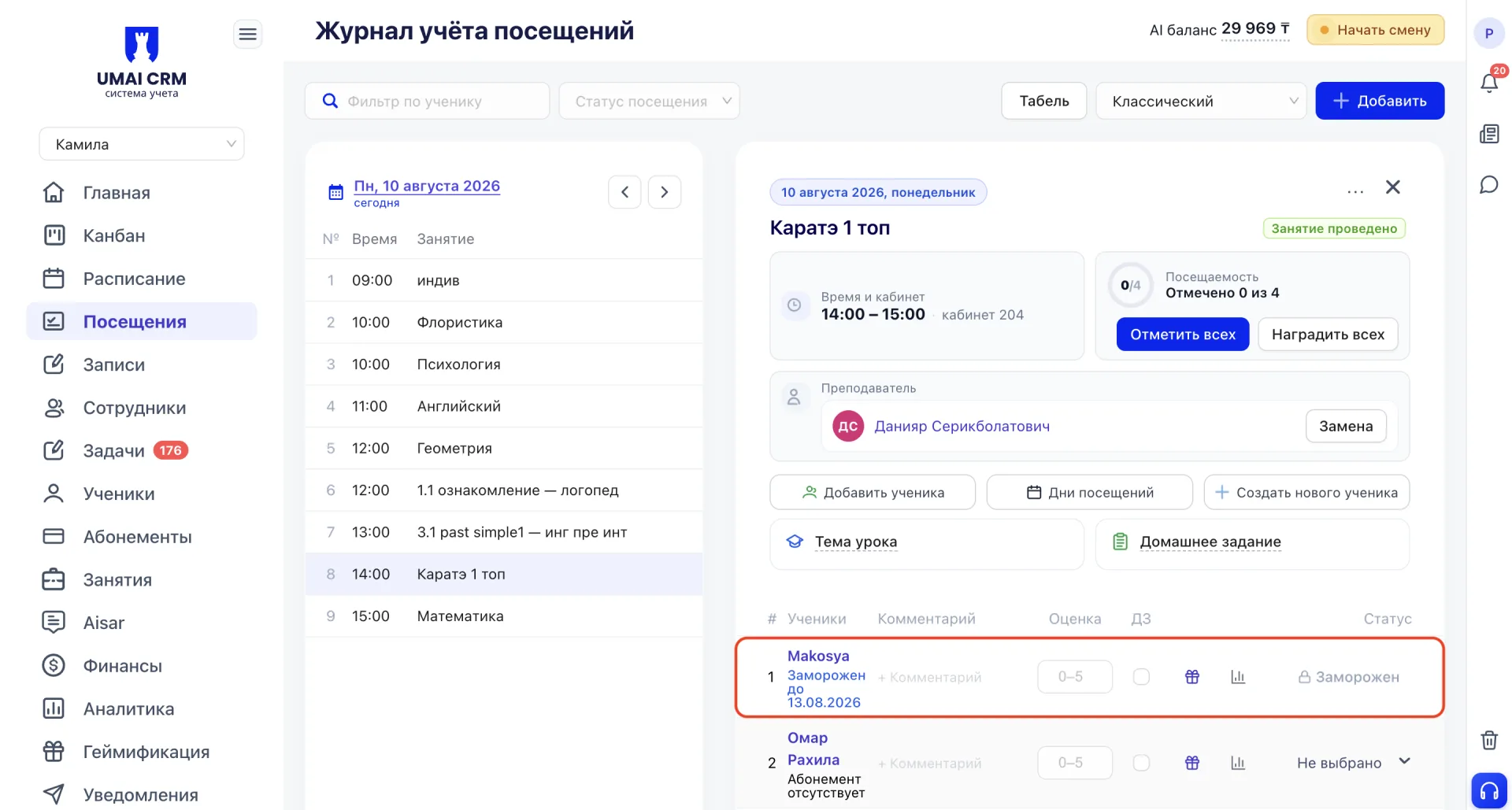Open notifications bell icon
This screenshot has height=810, width=1512.
[x=1489, y=82]
